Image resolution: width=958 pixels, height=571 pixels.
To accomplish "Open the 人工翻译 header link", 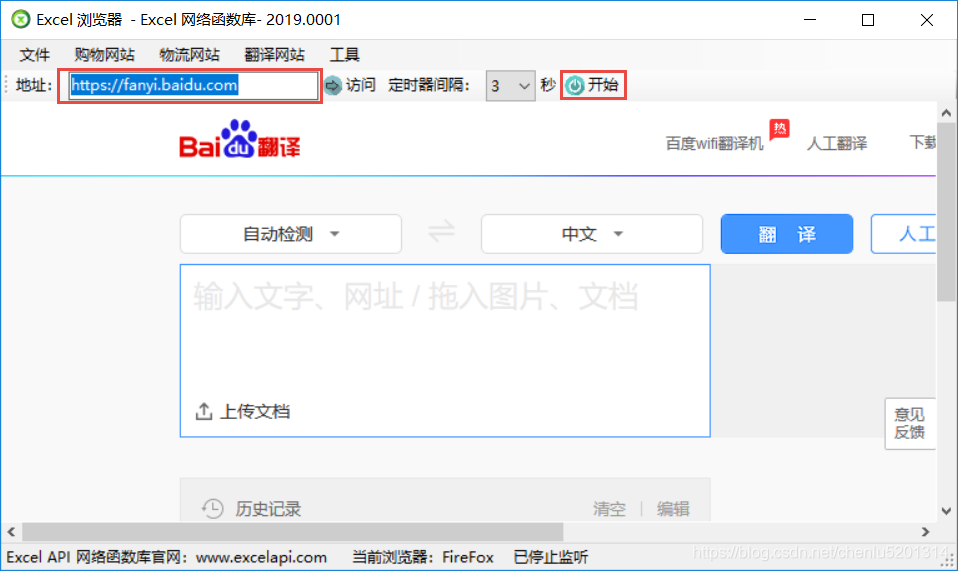I will click(x=836, y=144).
